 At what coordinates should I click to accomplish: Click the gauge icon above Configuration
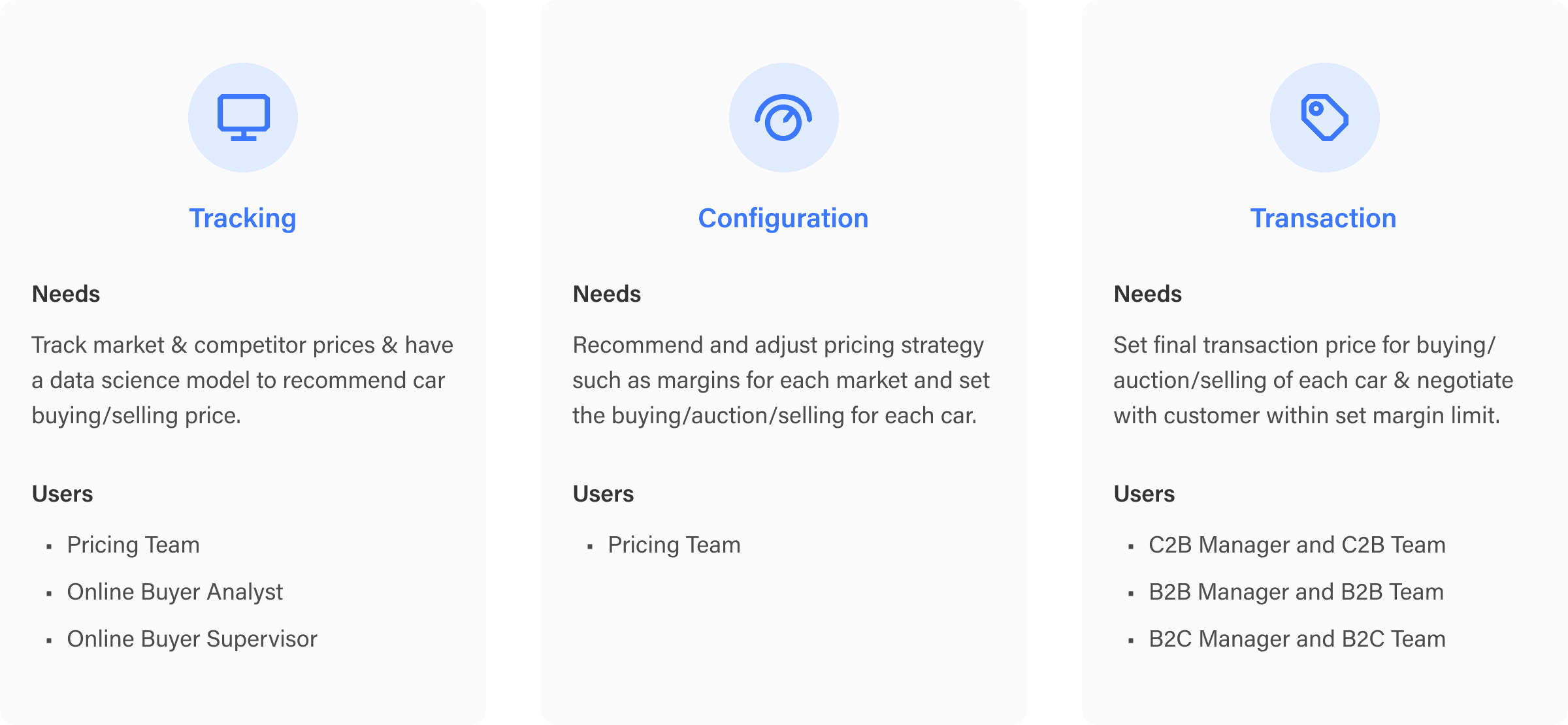coord(783,118)
